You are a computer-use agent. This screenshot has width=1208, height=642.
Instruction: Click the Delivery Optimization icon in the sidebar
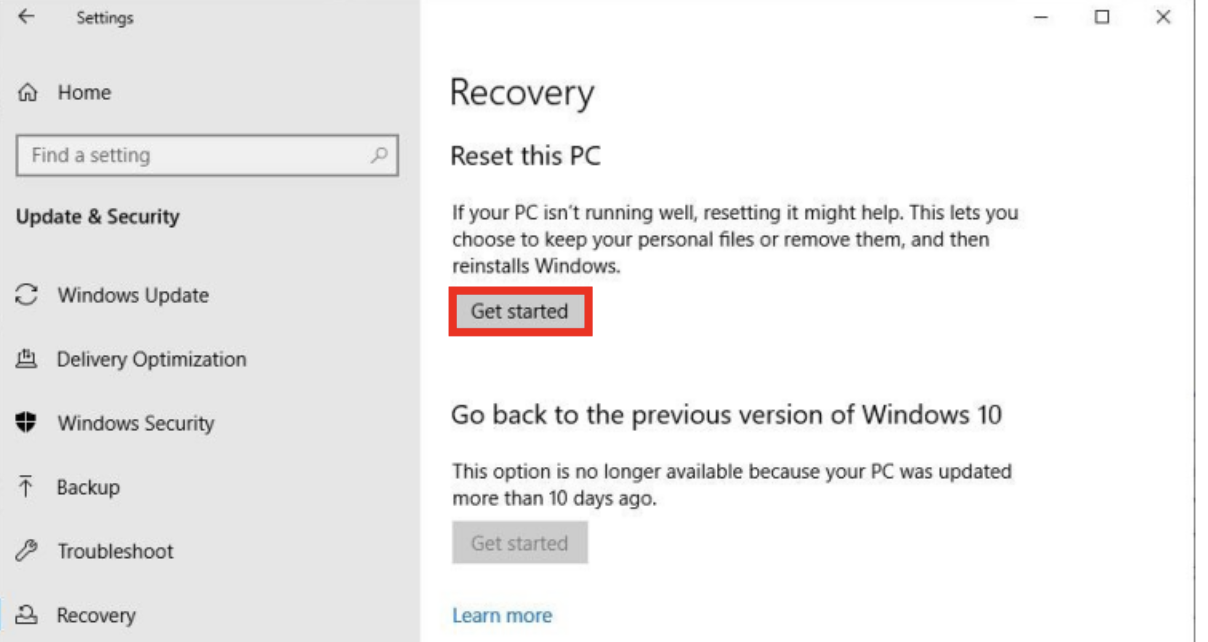(x=28, y=359)
